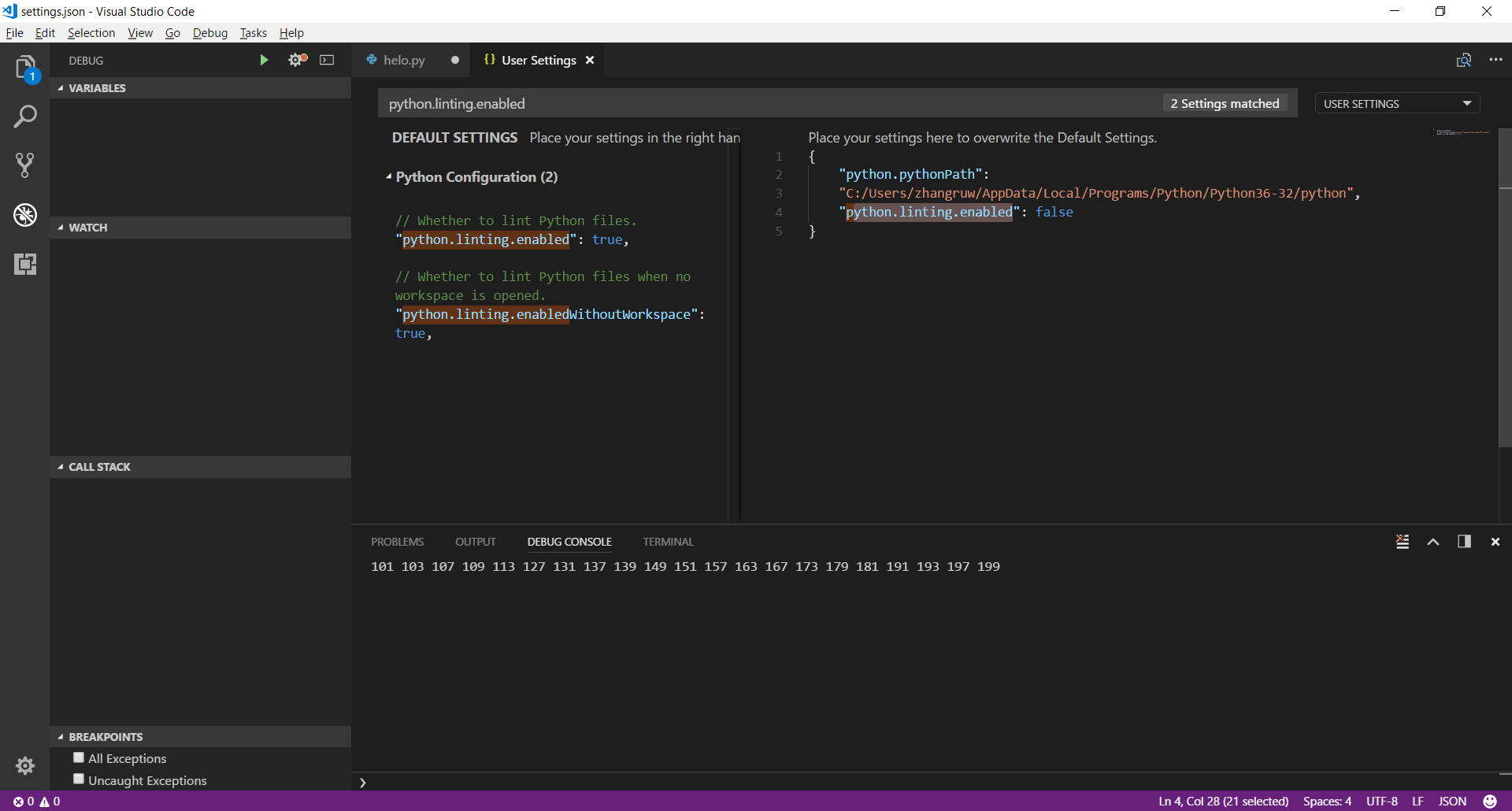
Task: Change end of line sequence LF
Action: coord(1417,801)
